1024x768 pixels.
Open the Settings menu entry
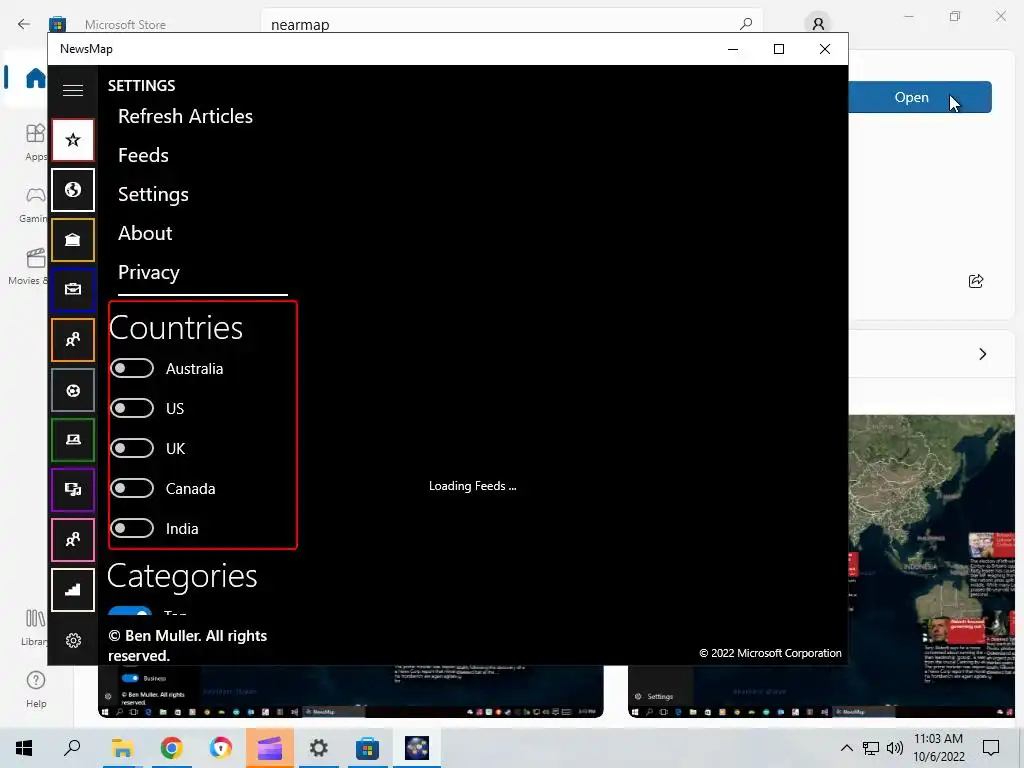[x=153, y=195]
